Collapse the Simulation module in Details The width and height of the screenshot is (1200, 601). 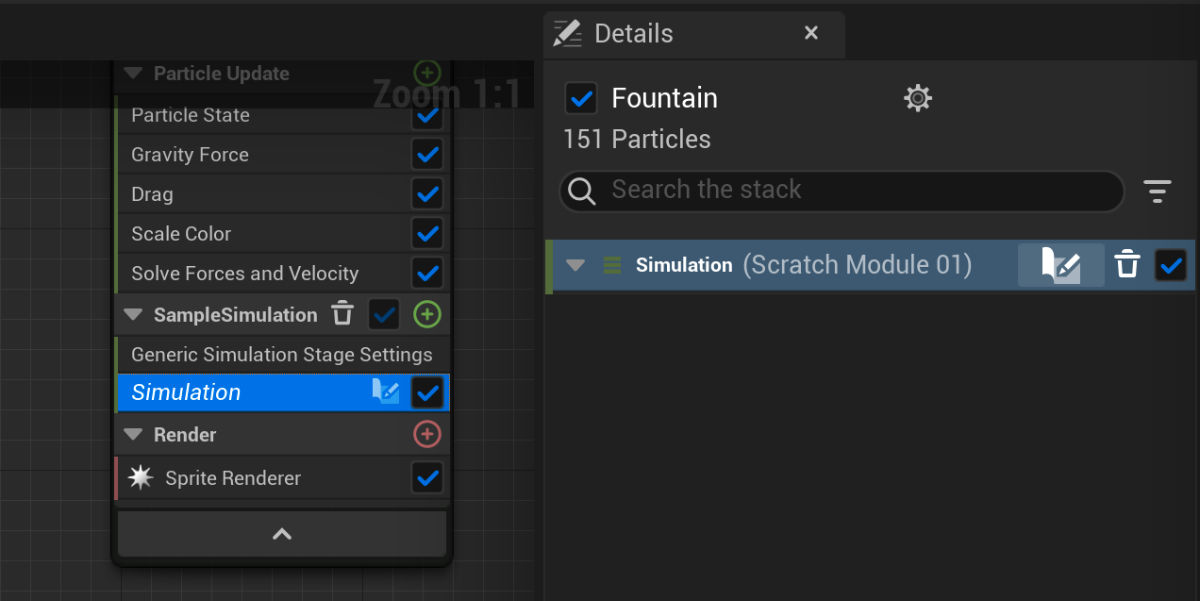575,266
